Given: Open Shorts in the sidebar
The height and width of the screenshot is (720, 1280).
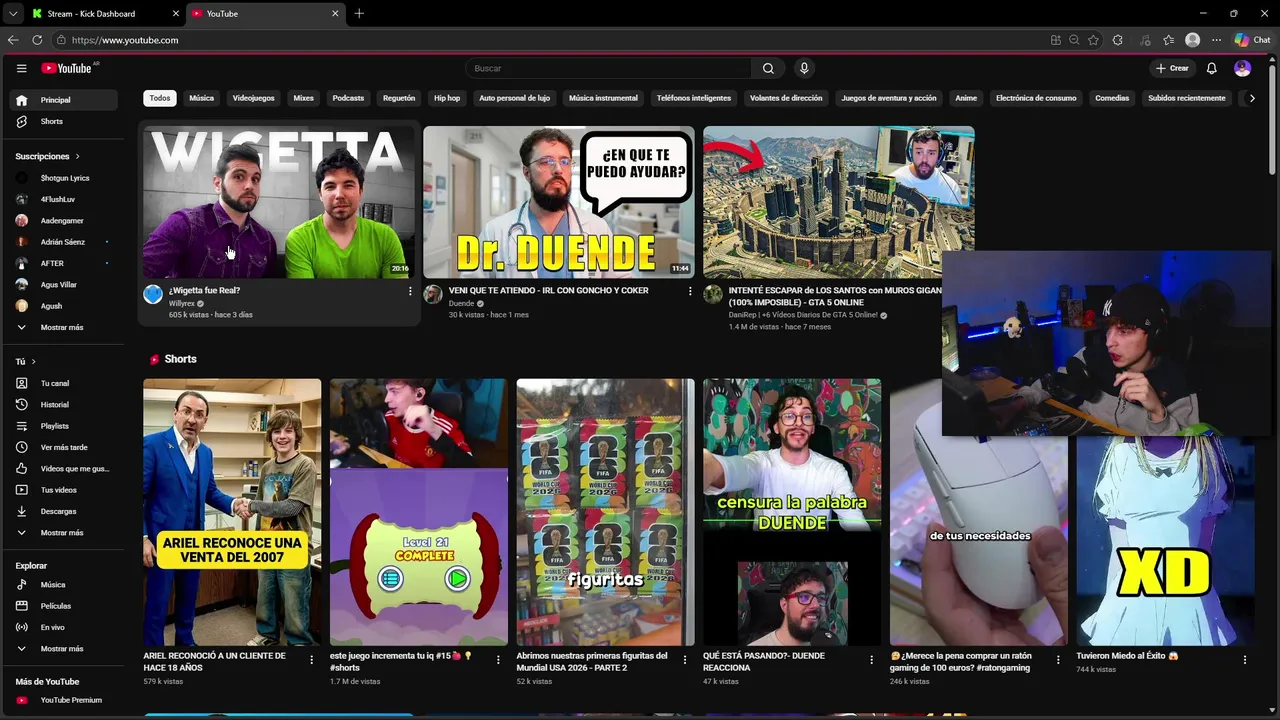Looking at the screenshot, I should pos(64,121).
